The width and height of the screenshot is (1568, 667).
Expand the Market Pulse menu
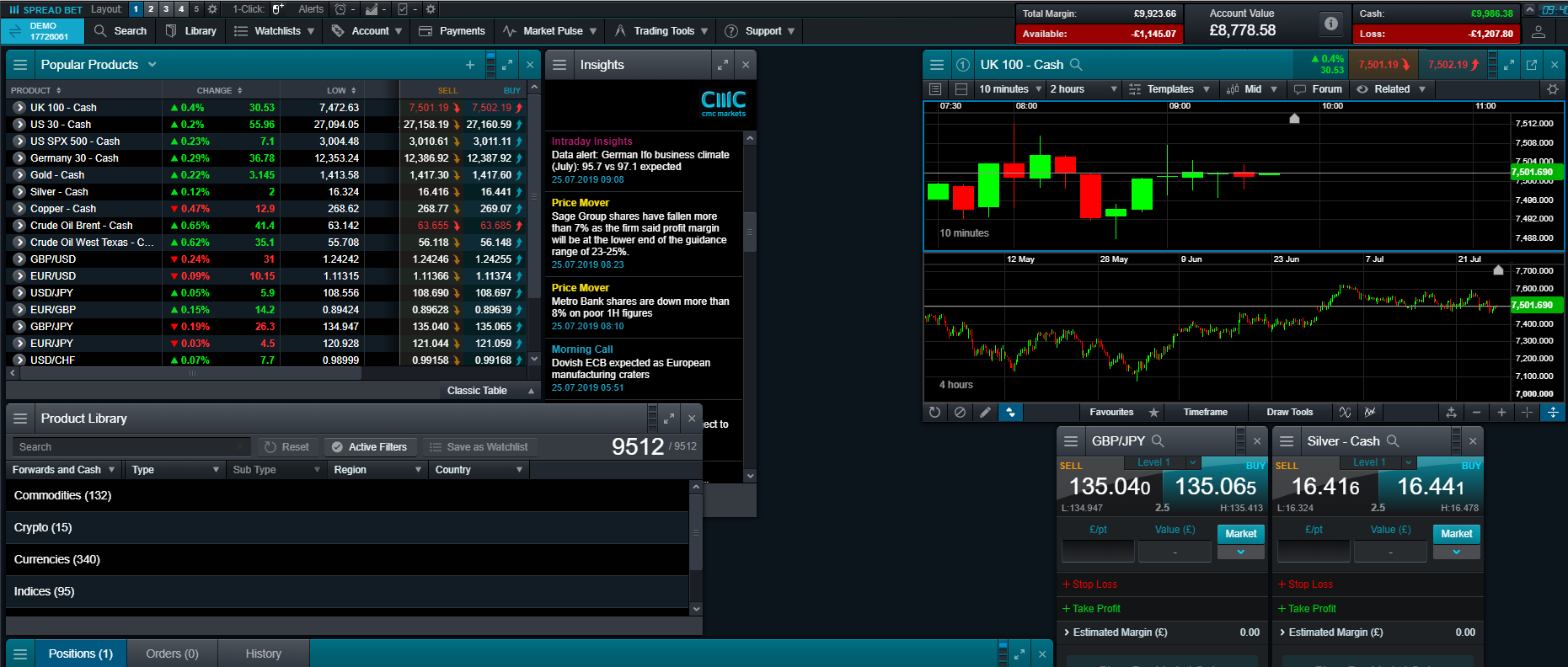coord(549,31)
